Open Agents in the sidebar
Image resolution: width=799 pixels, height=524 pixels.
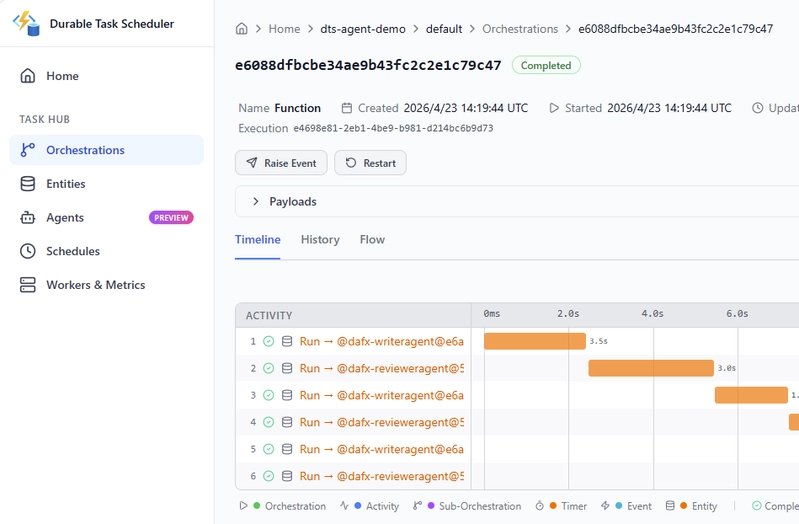click(x=106, y=218)
